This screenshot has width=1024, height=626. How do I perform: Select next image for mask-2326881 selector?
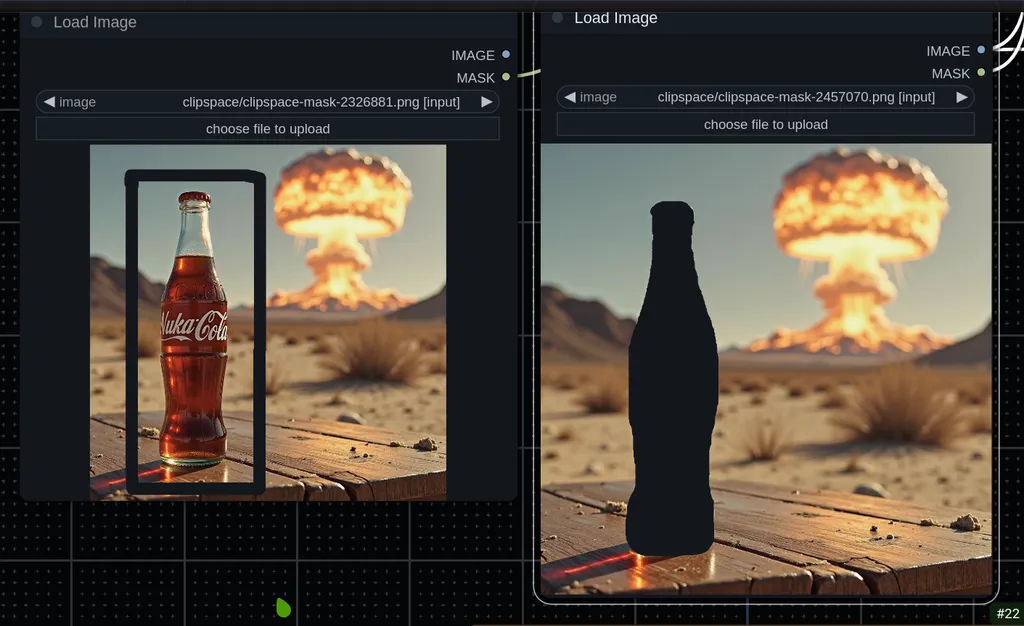487,102
